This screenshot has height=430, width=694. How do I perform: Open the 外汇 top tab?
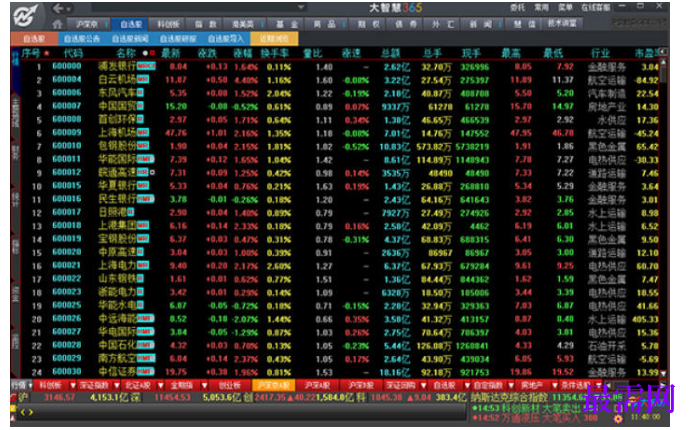point(443,24)
